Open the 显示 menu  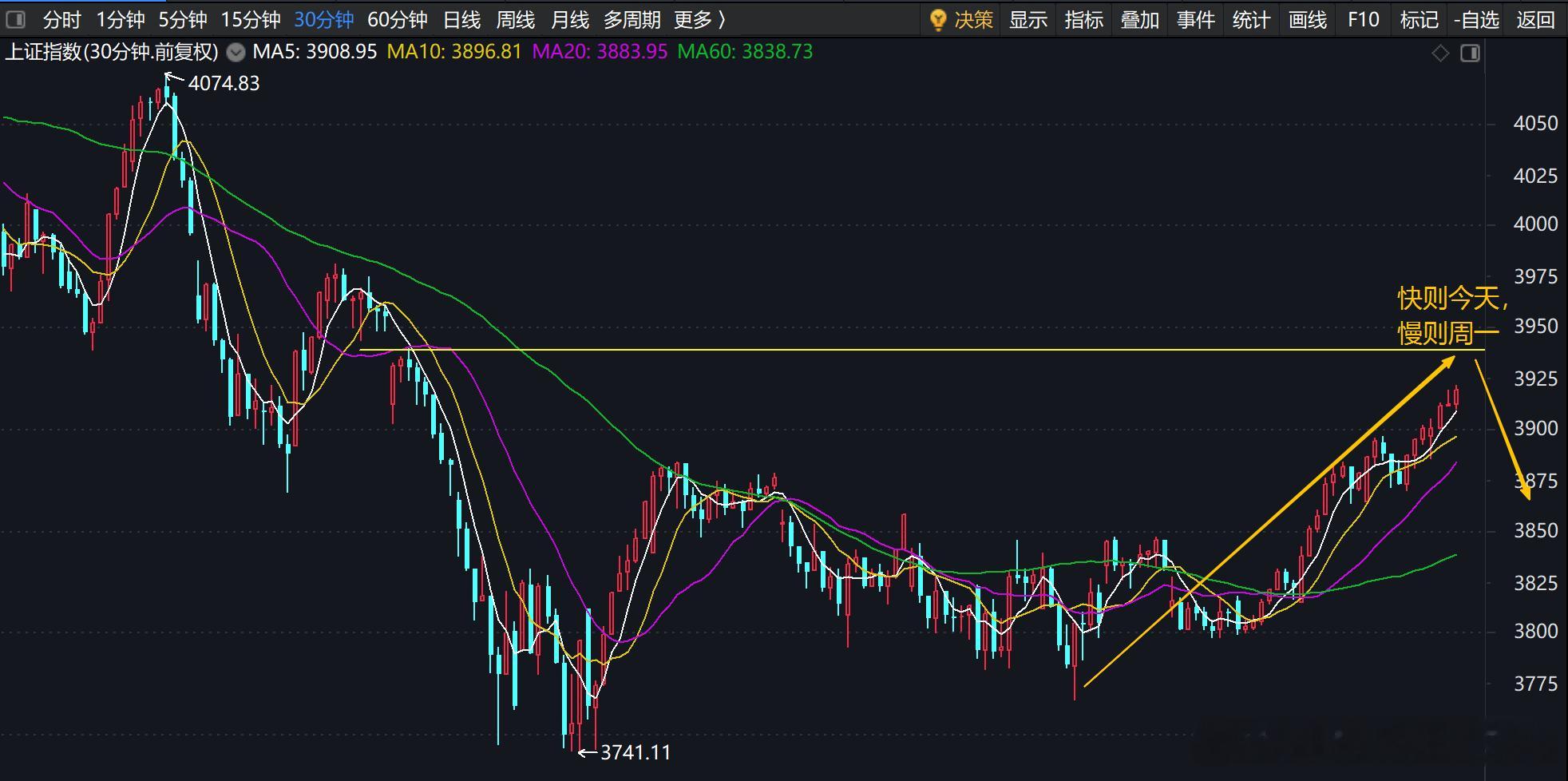pyautogui.click(x=1028, y=19)
